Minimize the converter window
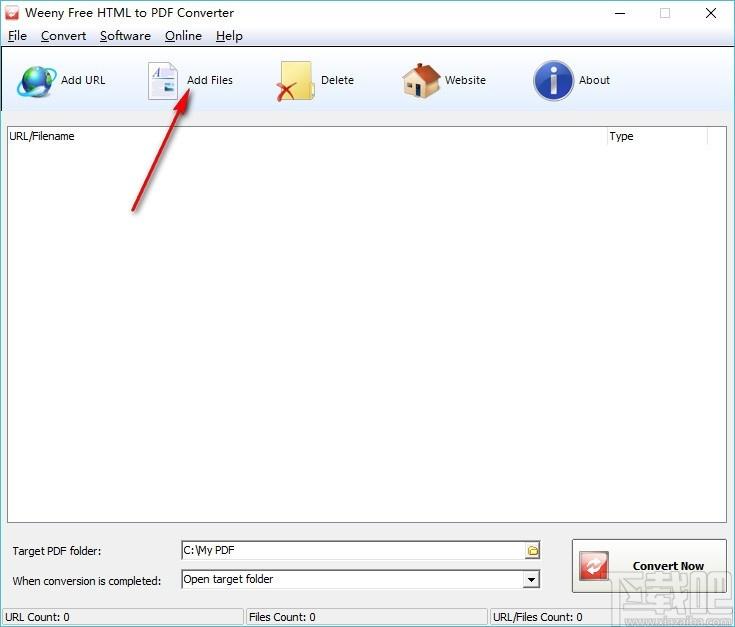 (620, 13)
